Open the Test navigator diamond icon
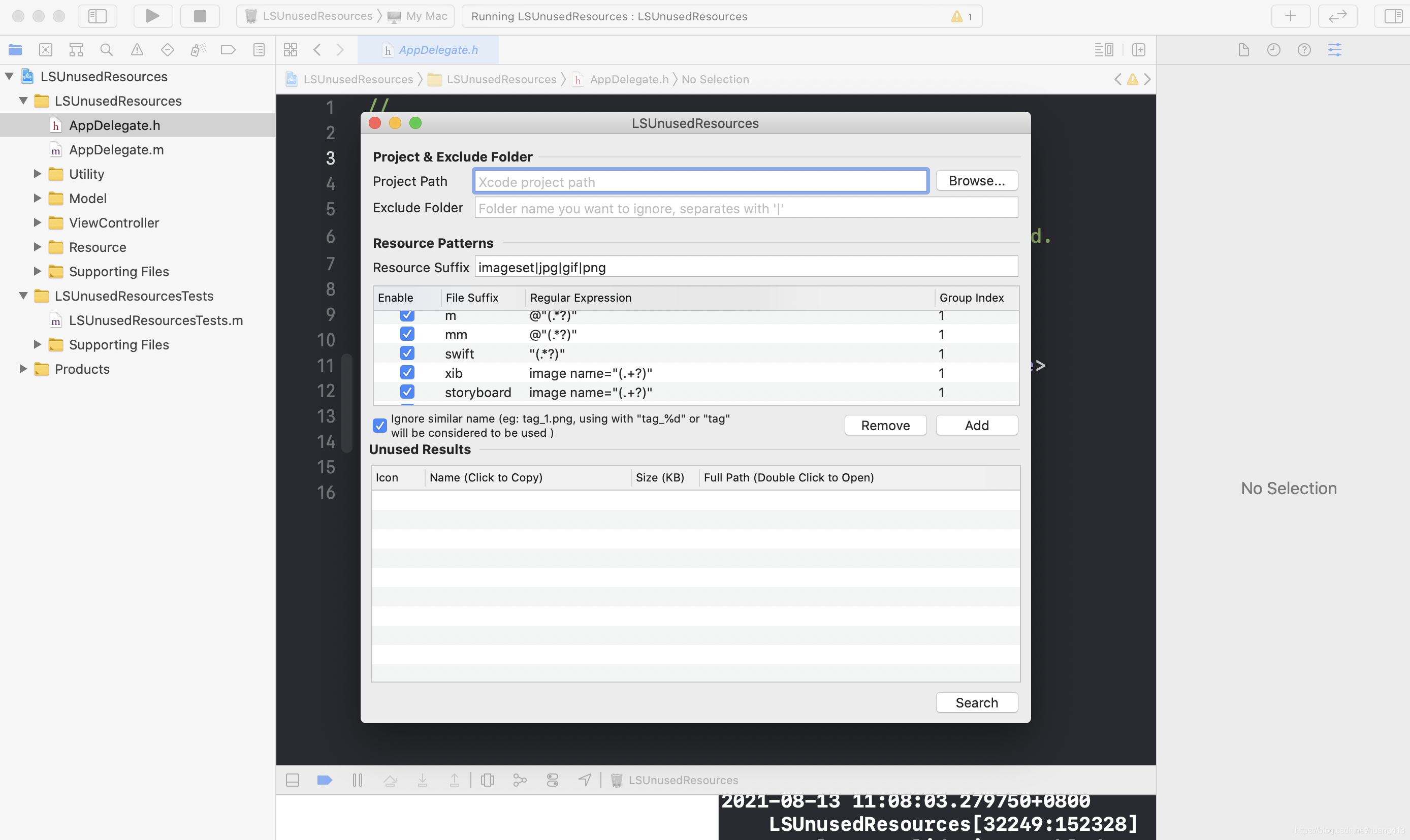Image resolution: width=1410 pixels, height=840 pixels. [168, 50]
